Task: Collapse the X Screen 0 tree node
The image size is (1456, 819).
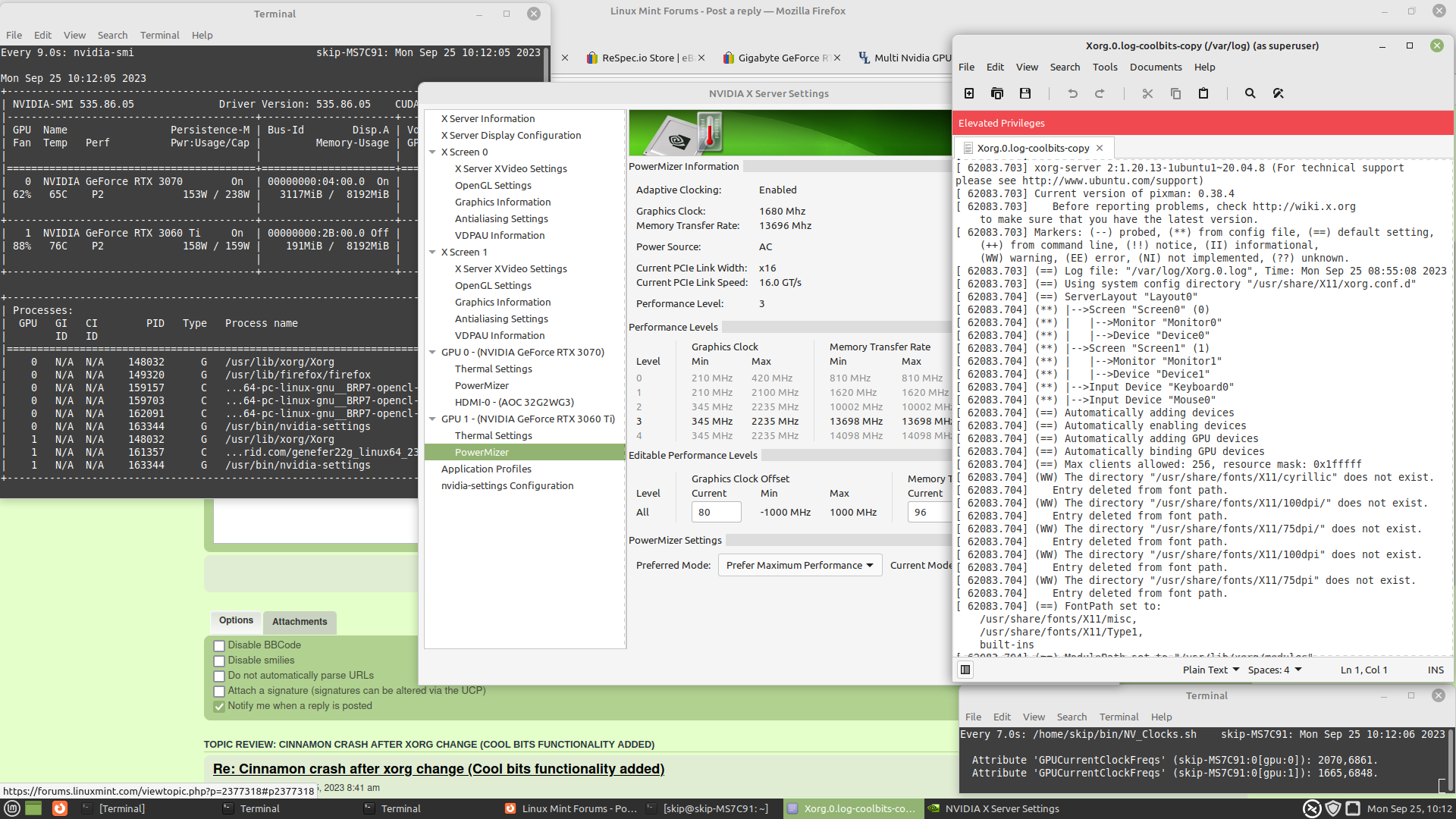Action: (432, 152)
